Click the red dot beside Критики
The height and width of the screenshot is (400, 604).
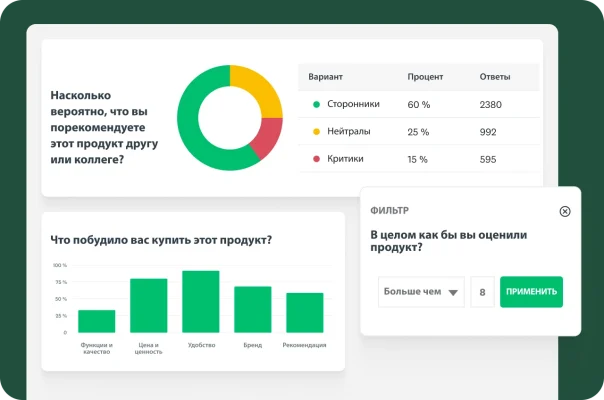(x=317, y=159)
